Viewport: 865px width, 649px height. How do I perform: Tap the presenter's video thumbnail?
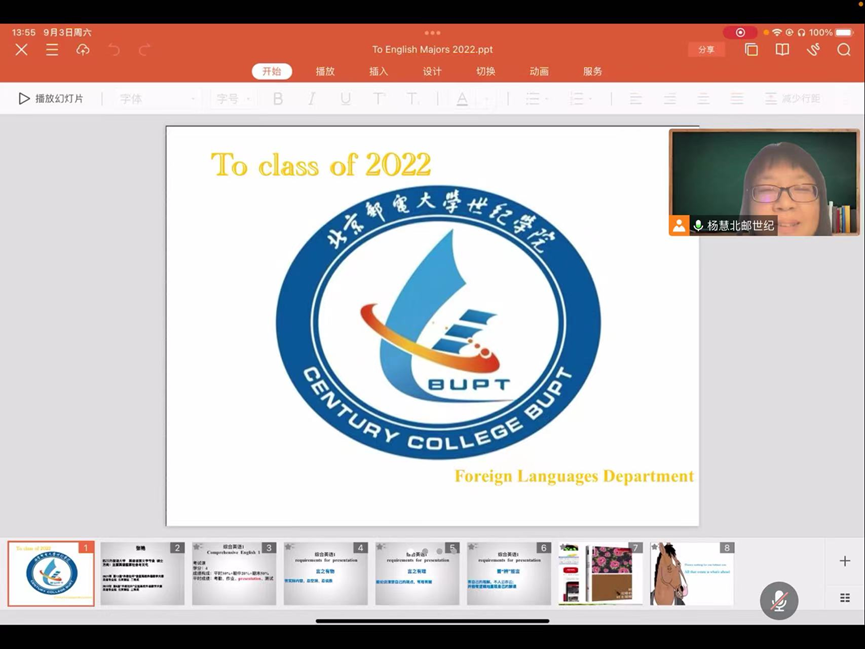764,182
